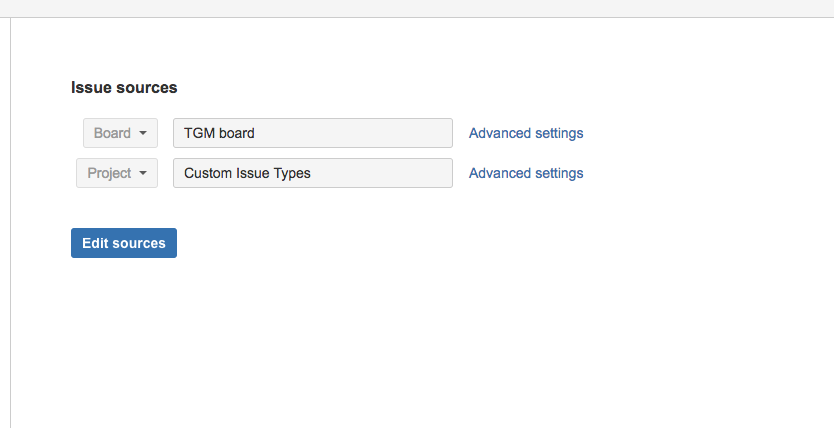Screen dimensions: 834x428
Task: Open the Project source type dropdown
Action: click(116, 173)
